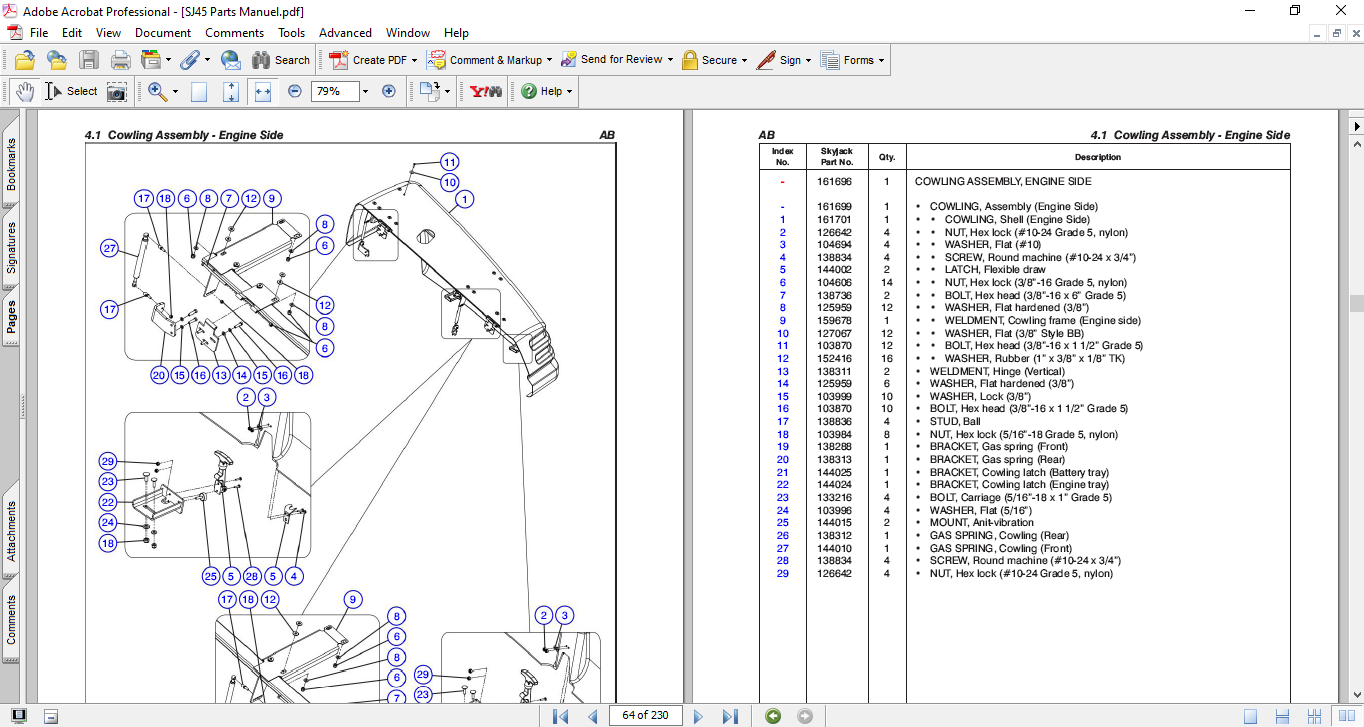Image resolution: width=1364 pixels, height=727 pixels.
Task: Click the Print icon
Action: pyautogui.click(x=120, y=60)
